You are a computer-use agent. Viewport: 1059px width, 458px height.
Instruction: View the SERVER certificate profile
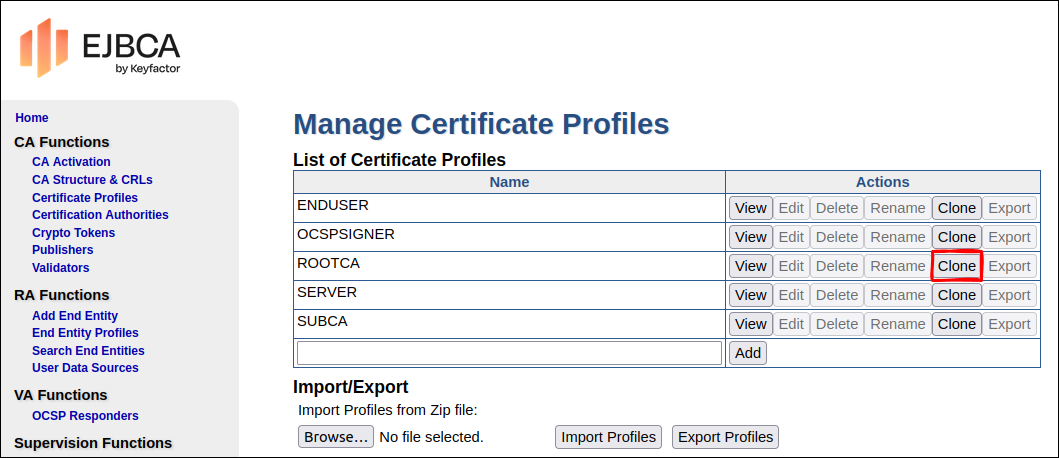point(750,295)
